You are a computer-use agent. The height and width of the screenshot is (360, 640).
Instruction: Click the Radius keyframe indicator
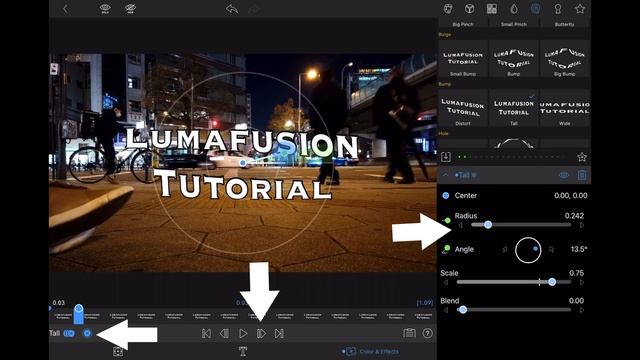click(x=447, y=220)
